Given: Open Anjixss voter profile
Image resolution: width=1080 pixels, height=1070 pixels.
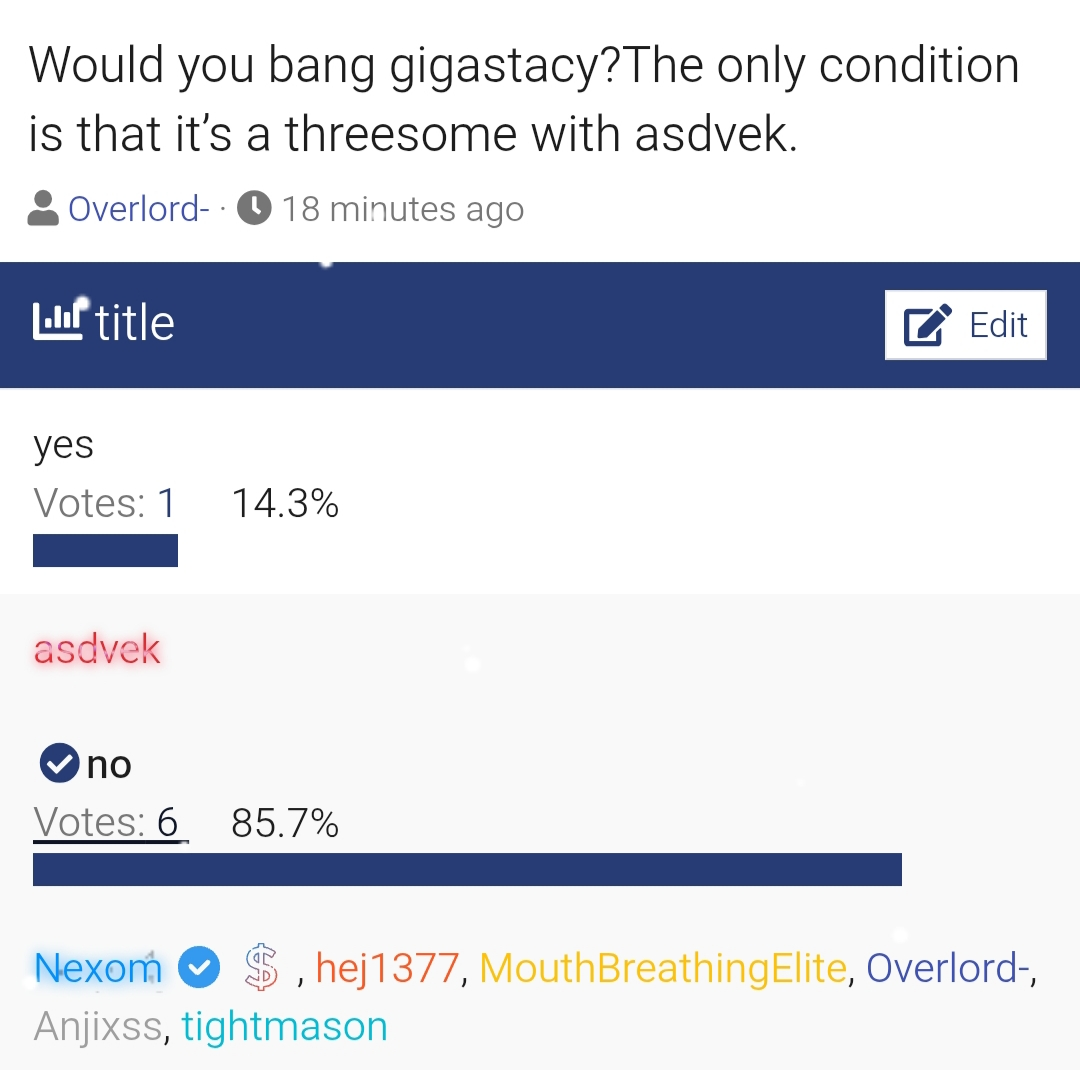Looking at the screenshot, I should (x=98, y=1027).
